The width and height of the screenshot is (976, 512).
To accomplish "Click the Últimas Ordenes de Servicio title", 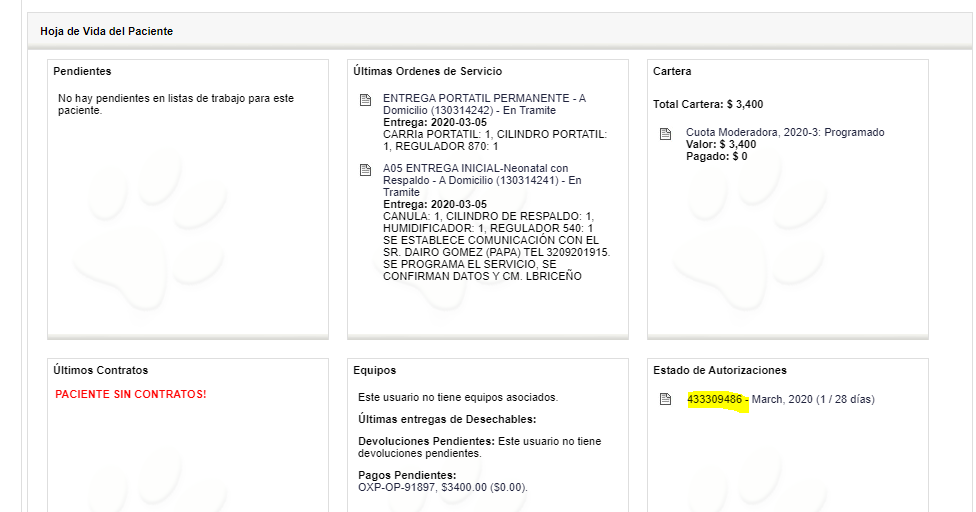I will pos(428,71).
